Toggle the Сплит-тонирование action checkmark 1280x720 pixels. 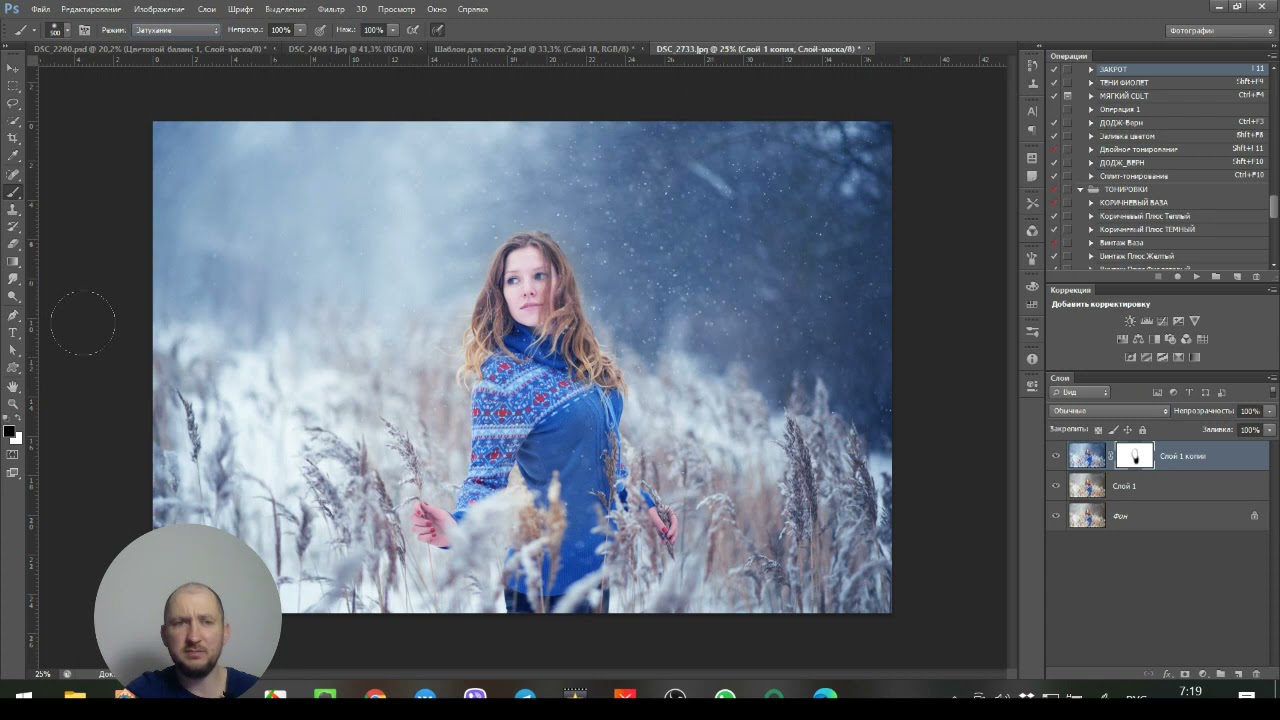pyautogui.click(x=1054, y=176)
